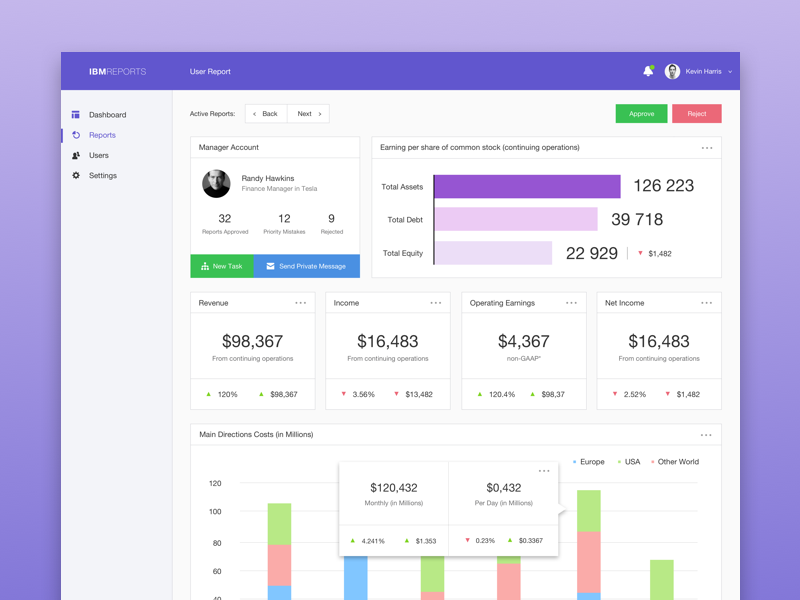Viewport: 800px width, 600px height.
Task: Open notifications via bell icon
Action: point(647,71)
